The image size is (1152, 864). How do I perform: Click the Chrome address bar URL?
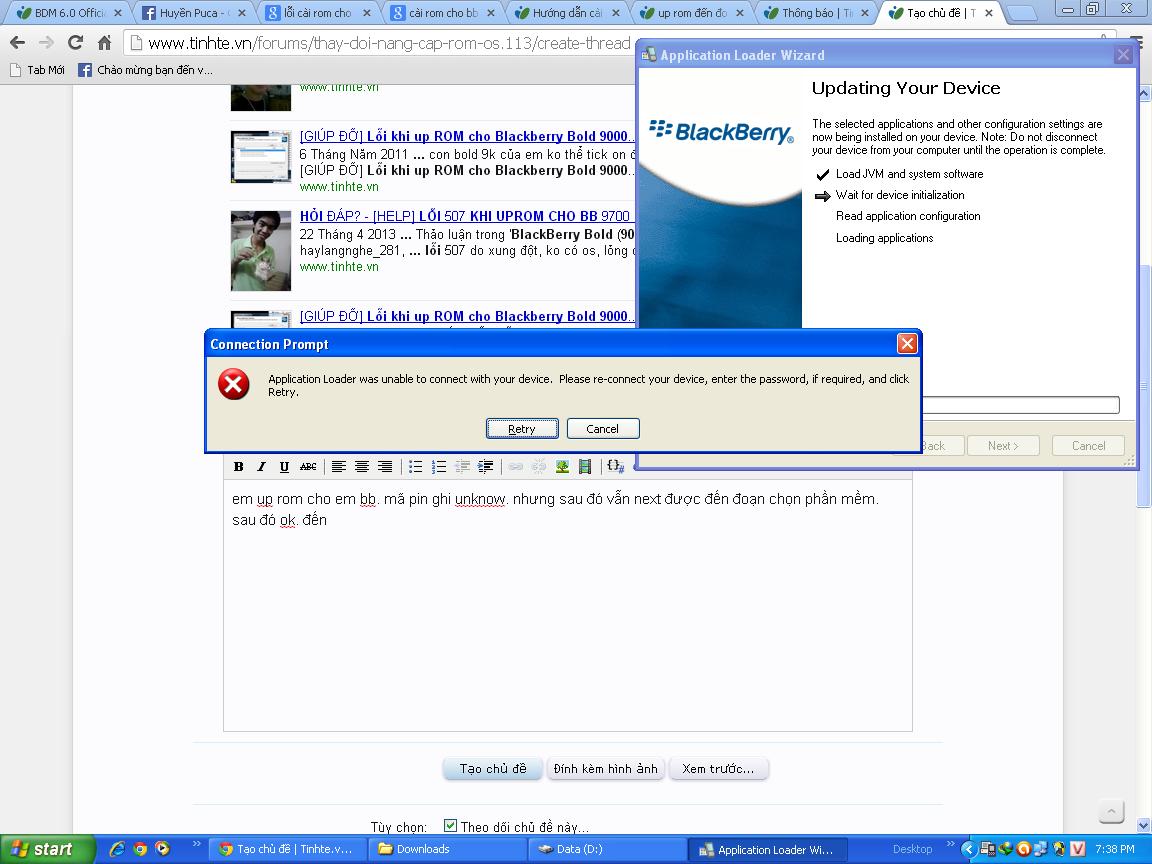pyautogui.click(x=389, y=43)
